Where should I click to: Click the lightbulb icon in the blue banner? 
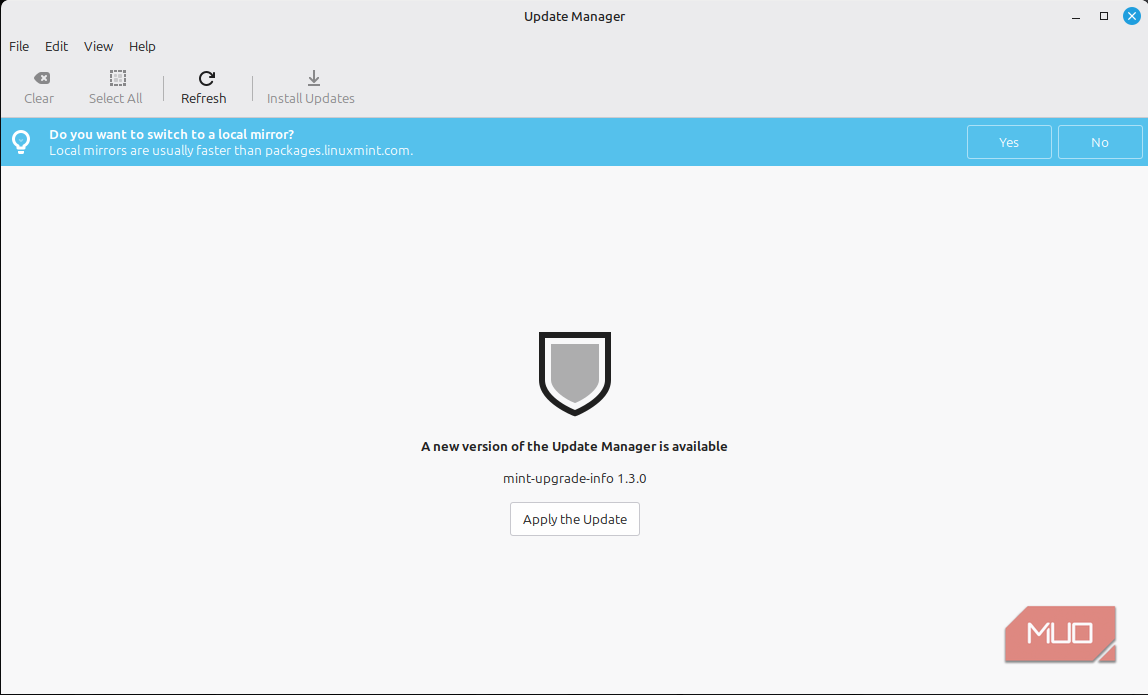click(21, 141)
